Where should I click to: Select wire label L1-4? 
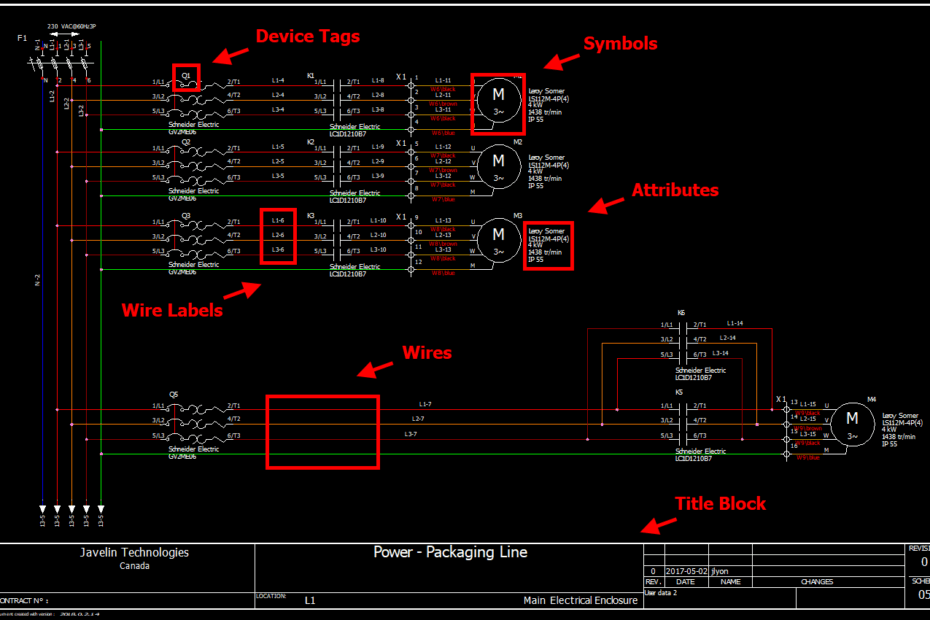coord(278,80)
